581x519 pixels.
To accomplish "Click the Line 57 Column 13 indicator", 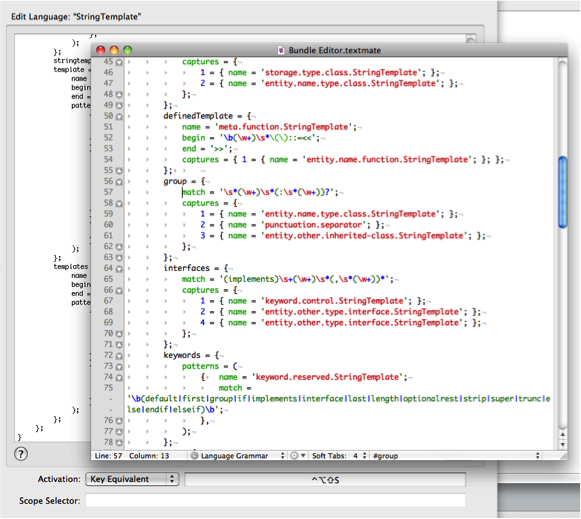I will (x=132, y=456).
